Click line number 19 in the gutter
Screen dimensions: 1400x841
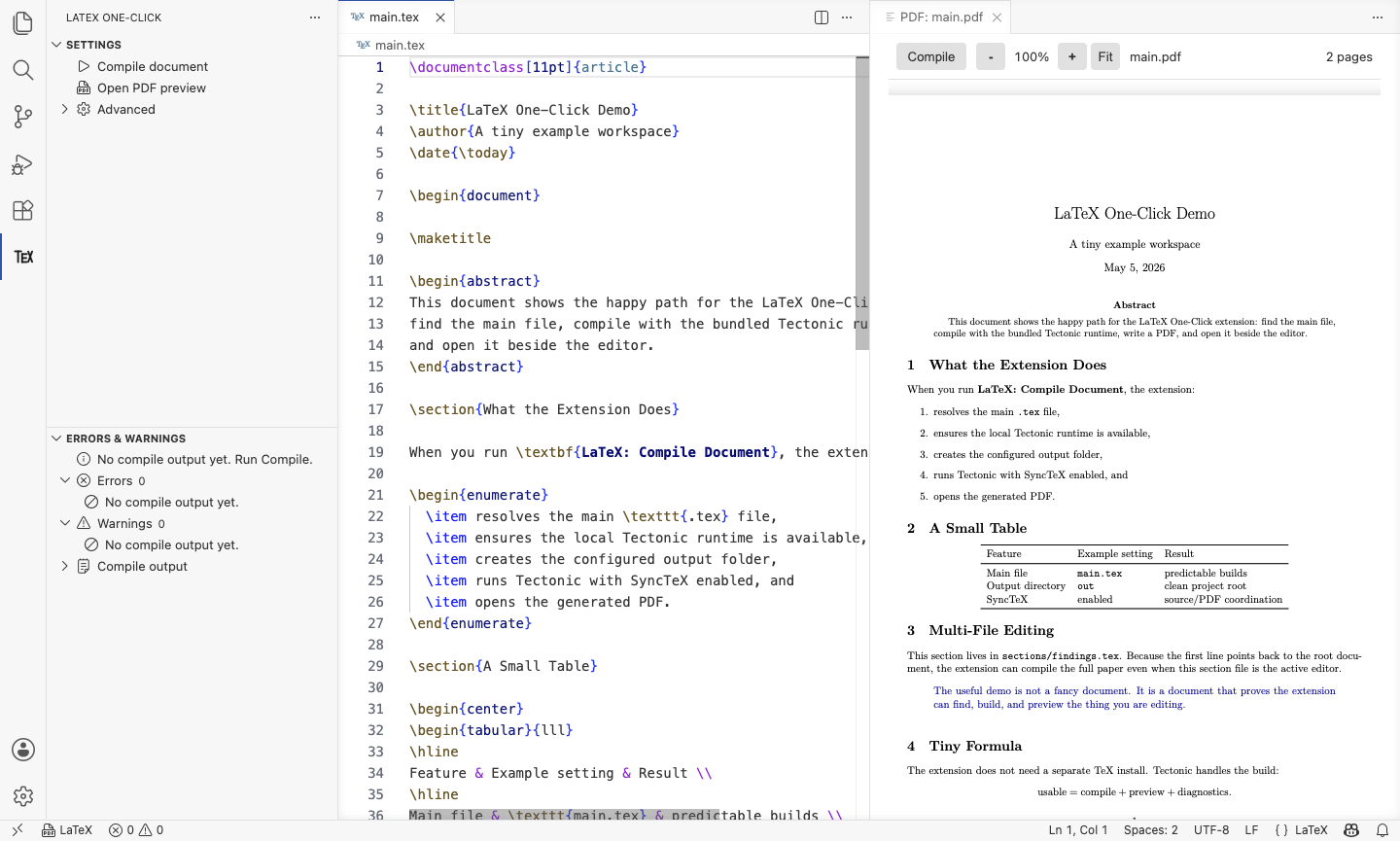(x=376, y=452)
